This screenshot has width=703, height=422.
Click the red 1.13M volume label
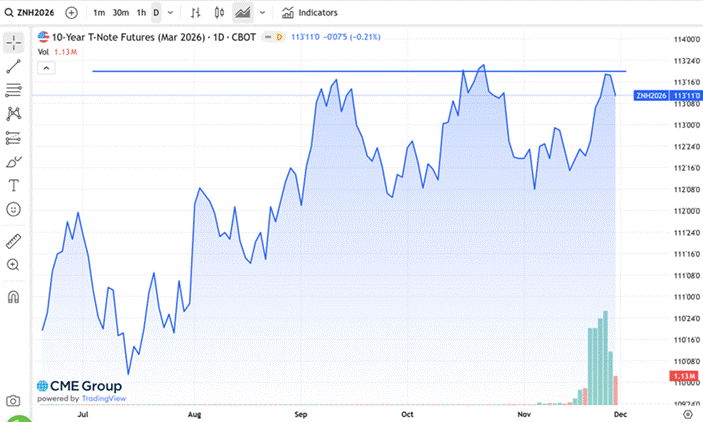tap(684, 376)
